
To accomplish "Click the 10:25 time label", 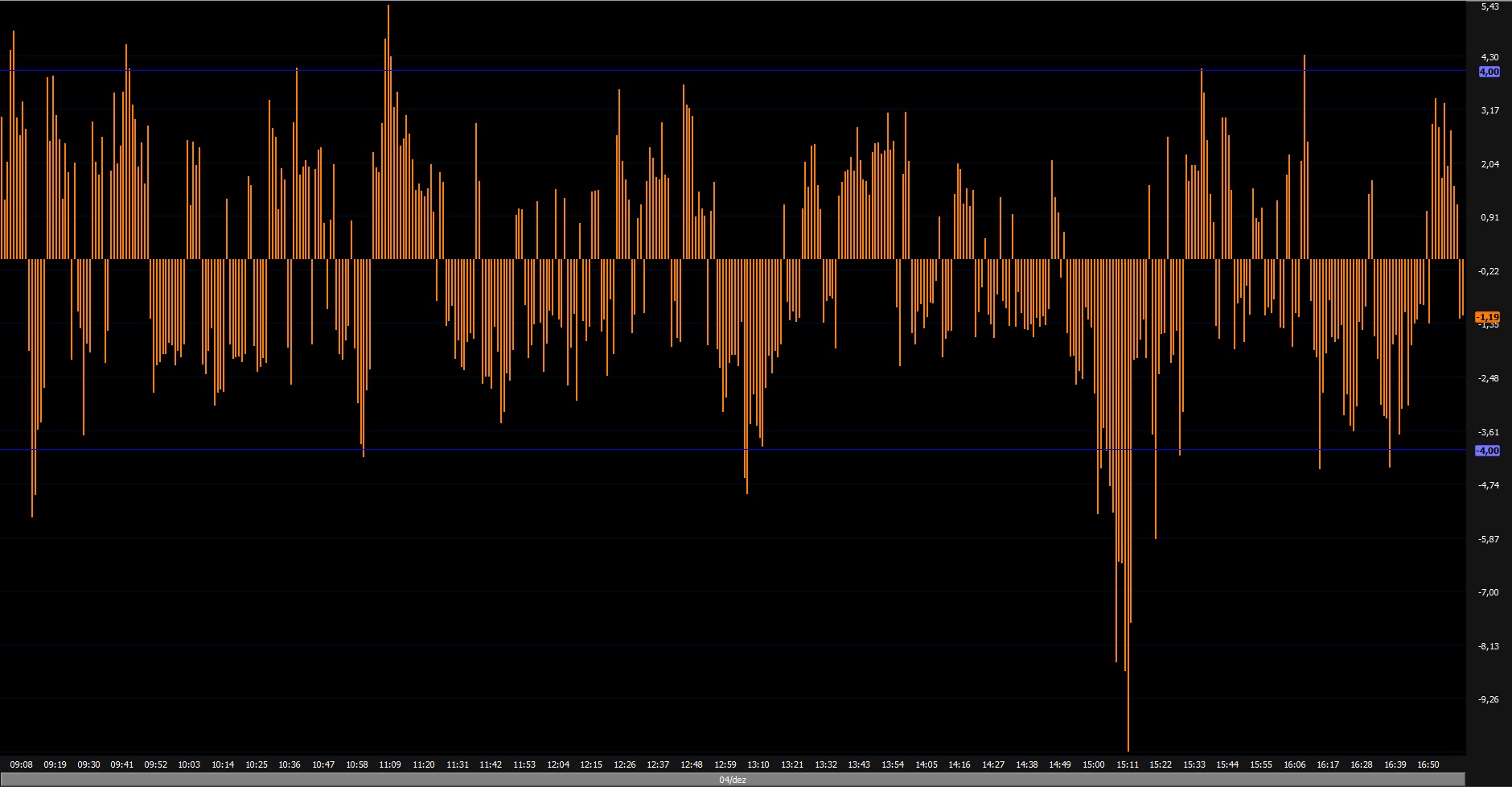I will click(x=257, y=764).
